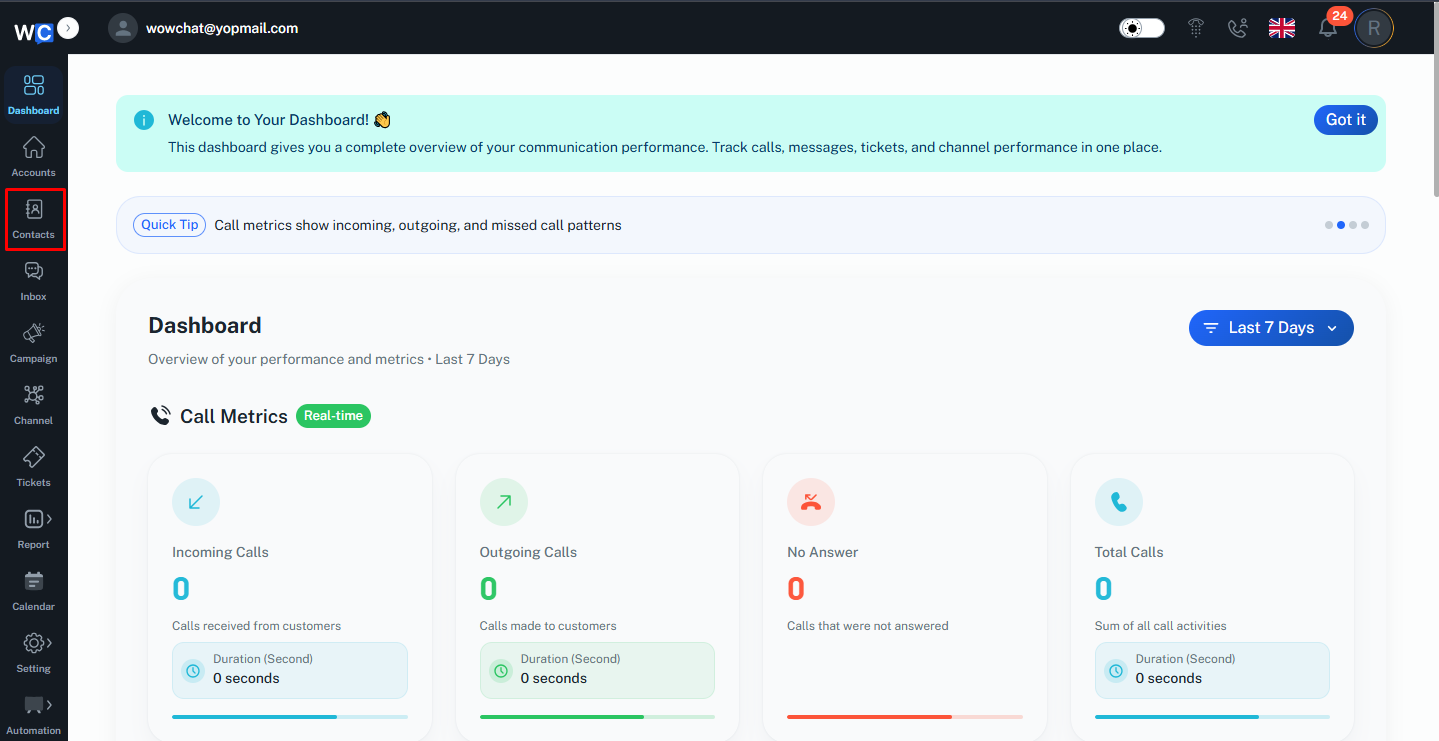Viewport: 1439px width, 741px height.
Task: Open the Last 7 Days filter dropdown
Action: pos(1271,328)
